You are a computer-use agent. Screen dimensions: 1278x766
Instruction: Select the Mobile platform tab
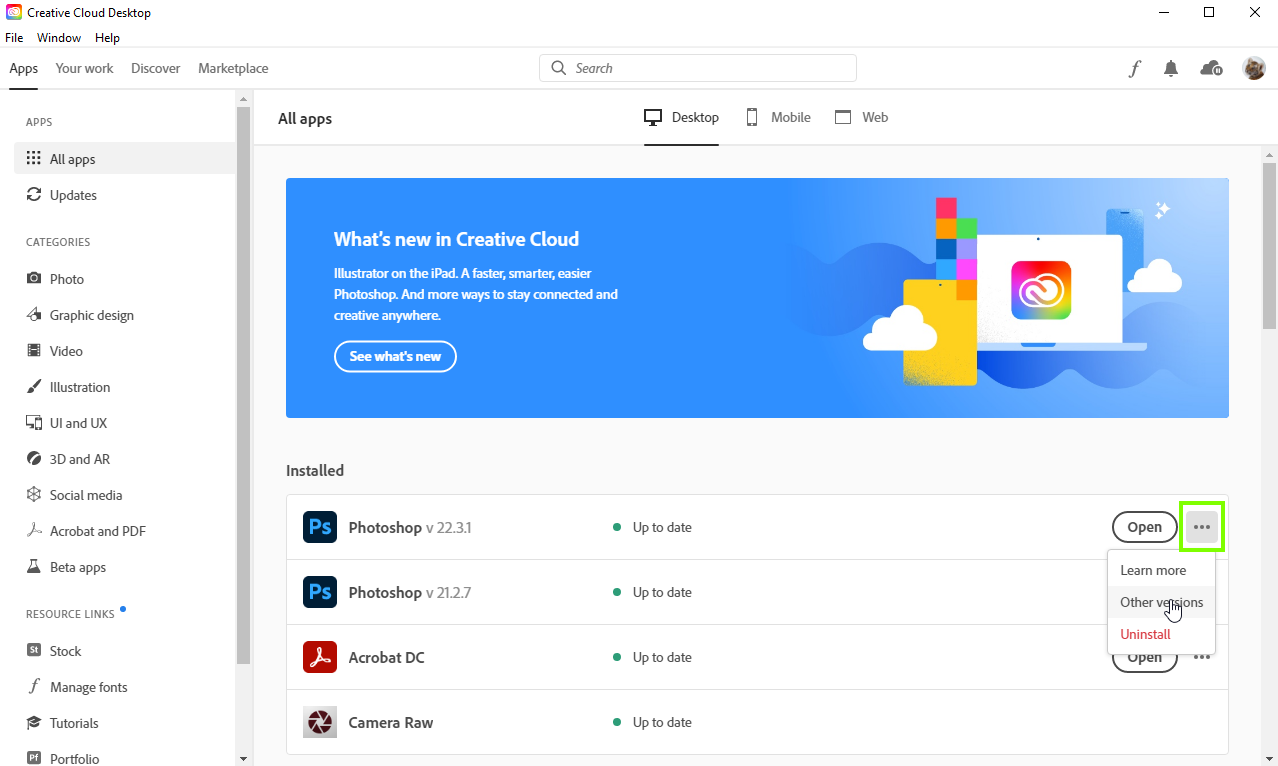(x=778, y=117)
